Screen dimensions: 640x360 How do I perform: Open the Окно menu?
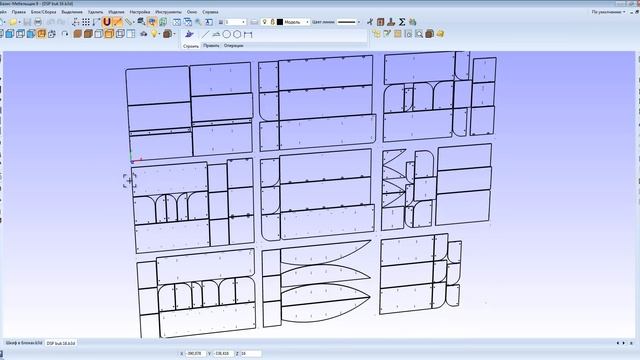191,12
